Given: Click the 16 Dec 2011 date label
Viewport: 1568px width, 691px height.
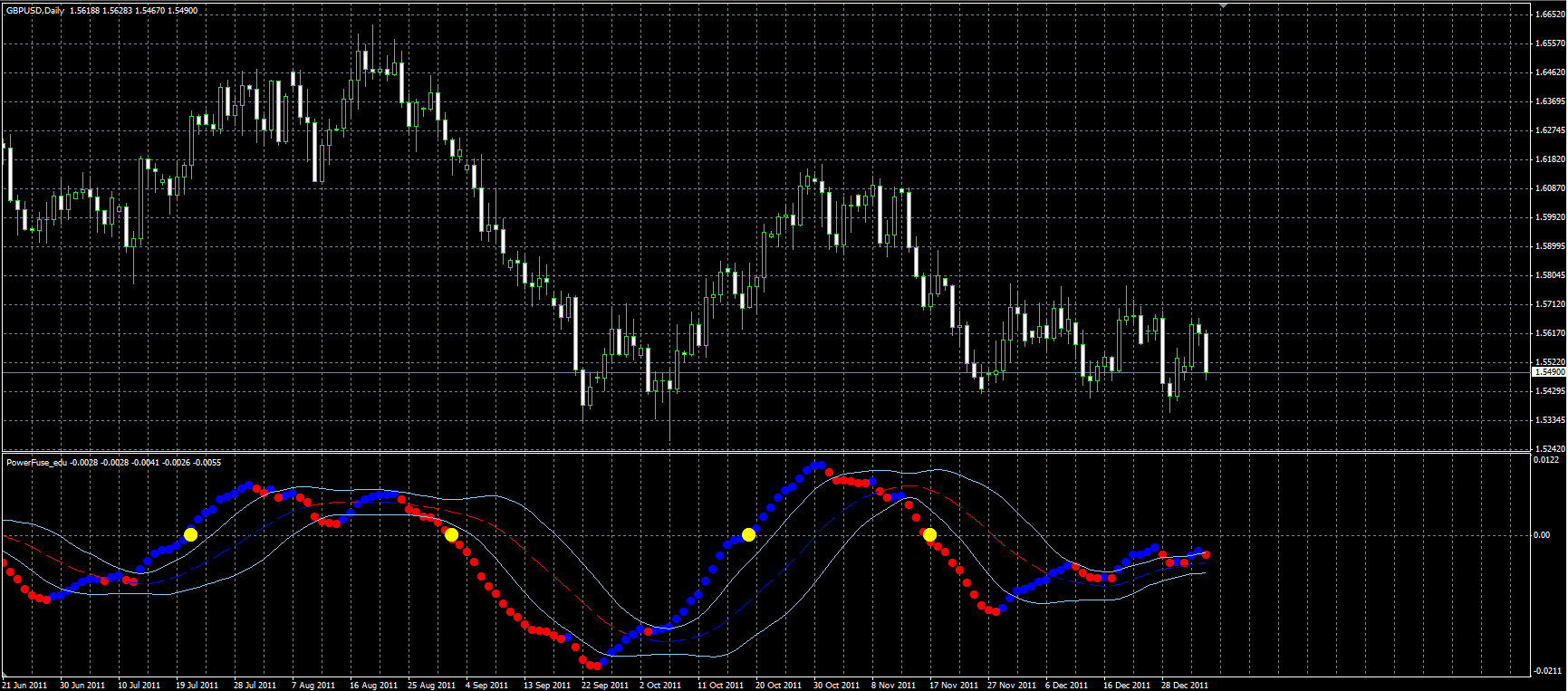Looking at the screenshot, I should click(1127, 686).
